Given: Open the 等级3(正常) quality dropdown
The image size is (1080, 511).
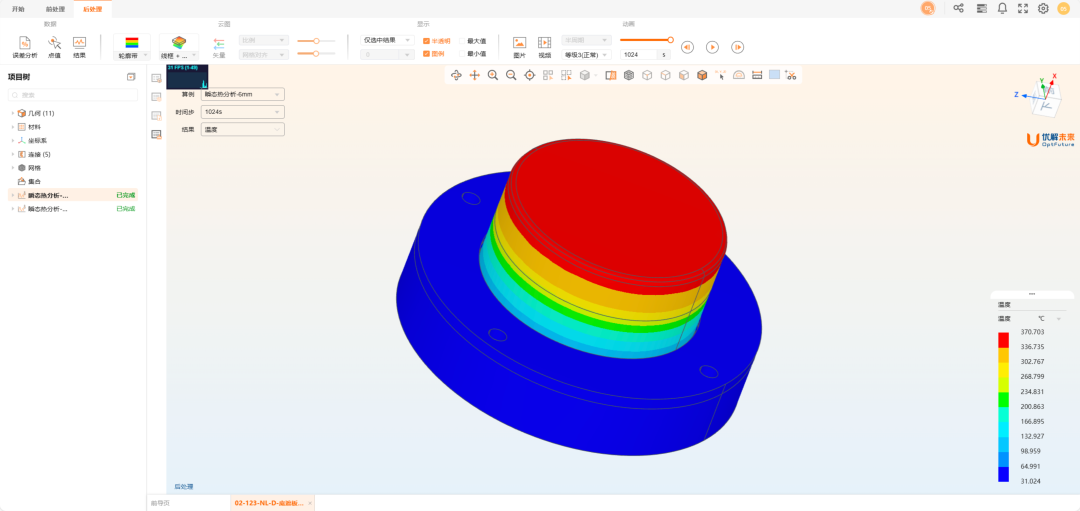Looking at the screenshot, I should 586,54.
